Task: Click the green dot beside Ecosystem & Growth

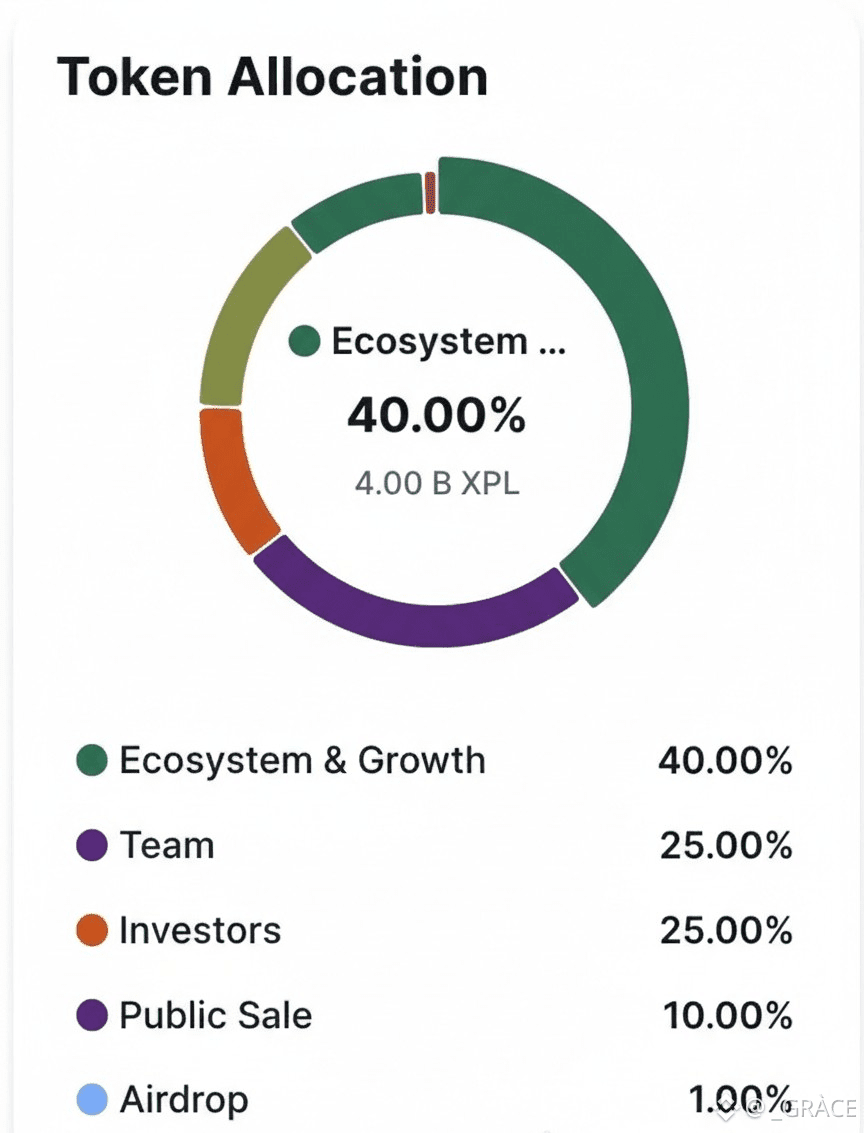Action: pos(92,761)
